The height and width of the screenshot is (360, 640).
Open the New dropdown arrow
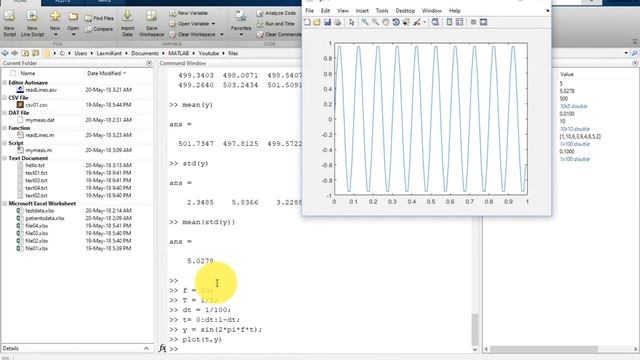[x=55, y=34]
